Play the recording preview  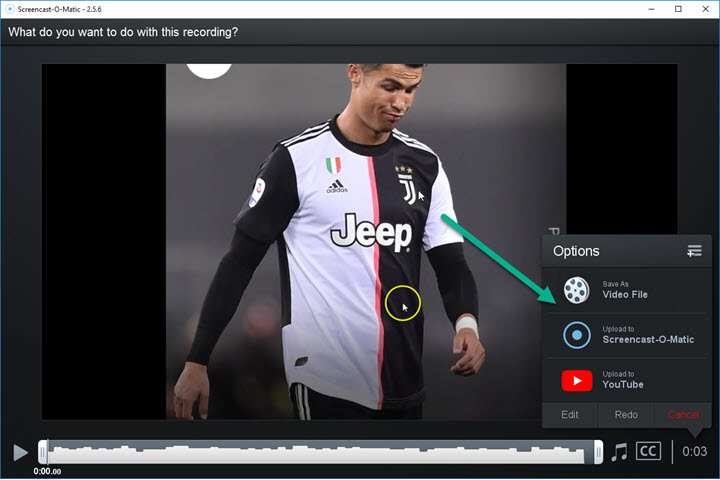click(20, 452)
